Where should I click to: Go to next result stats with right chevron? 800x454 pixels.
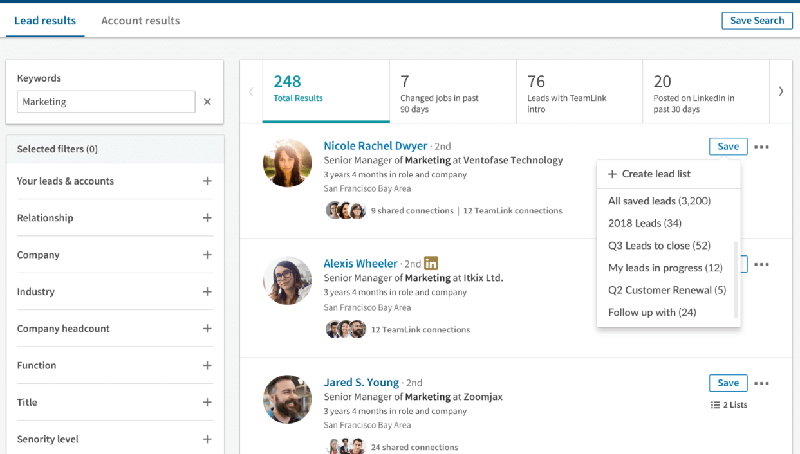[781, 91]
